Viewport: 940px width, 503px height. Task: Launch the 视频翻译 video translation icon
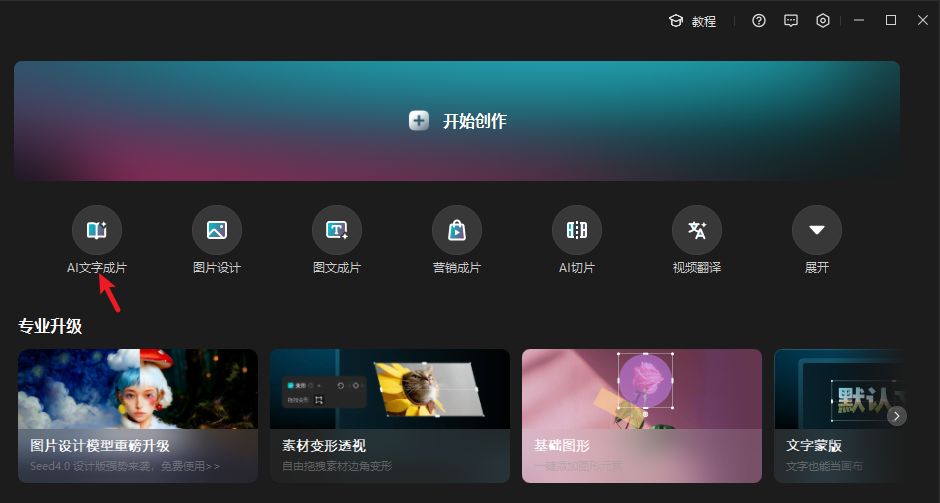click(697, 231)
